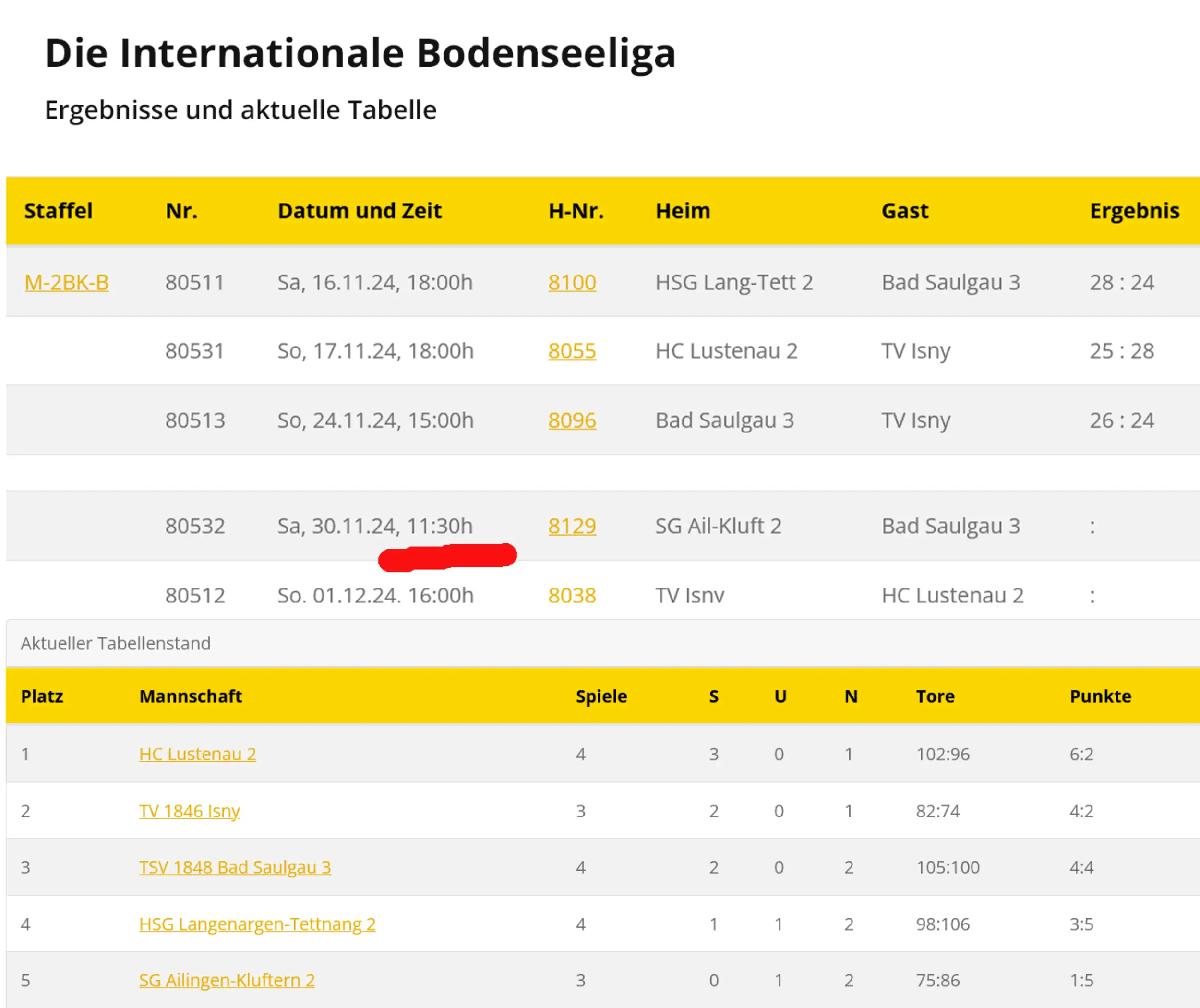This screenshot has height=1008, width=1200.
Task: Open HC Lustenau 2 team link
Action: (197, 754)
